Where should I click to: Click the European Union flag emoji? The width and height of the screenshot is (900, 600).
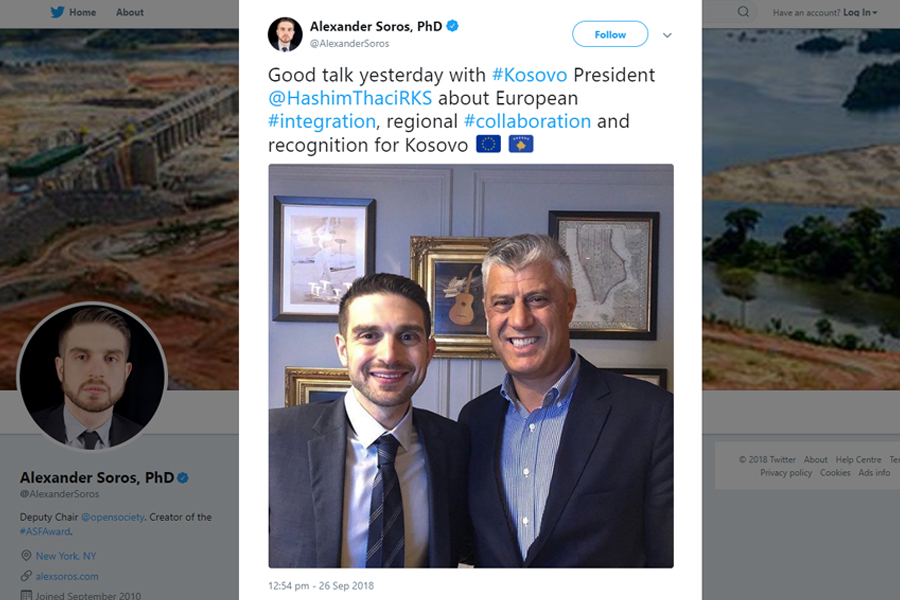pos(488,144)
